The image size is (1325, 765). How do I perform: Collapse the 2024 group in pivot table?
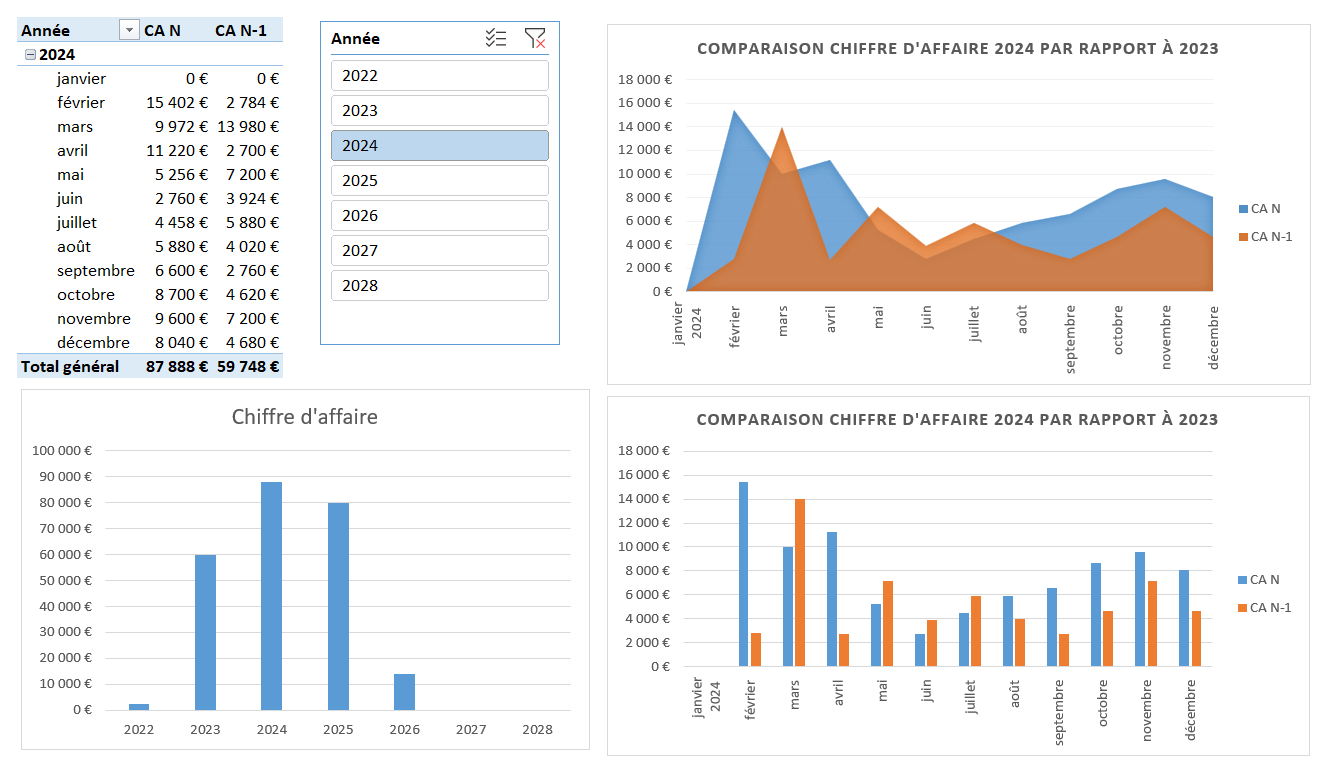(x=30, y=55)
